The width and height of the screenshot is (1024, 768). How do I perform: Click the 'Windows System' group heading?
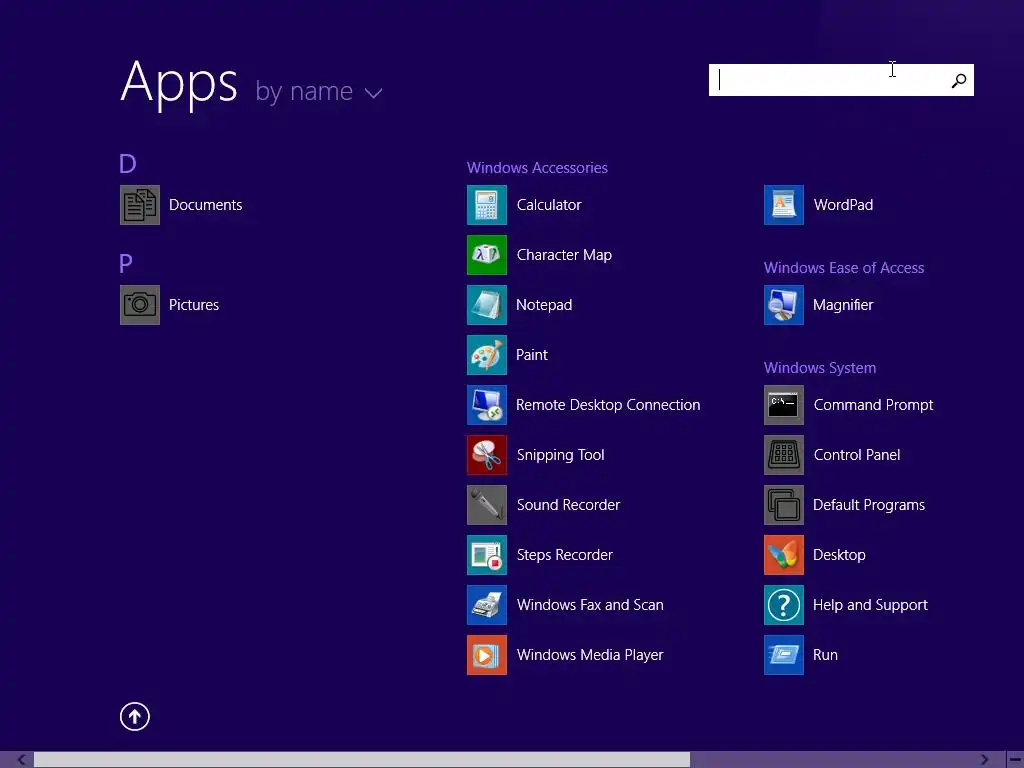[x=820, y=368]
